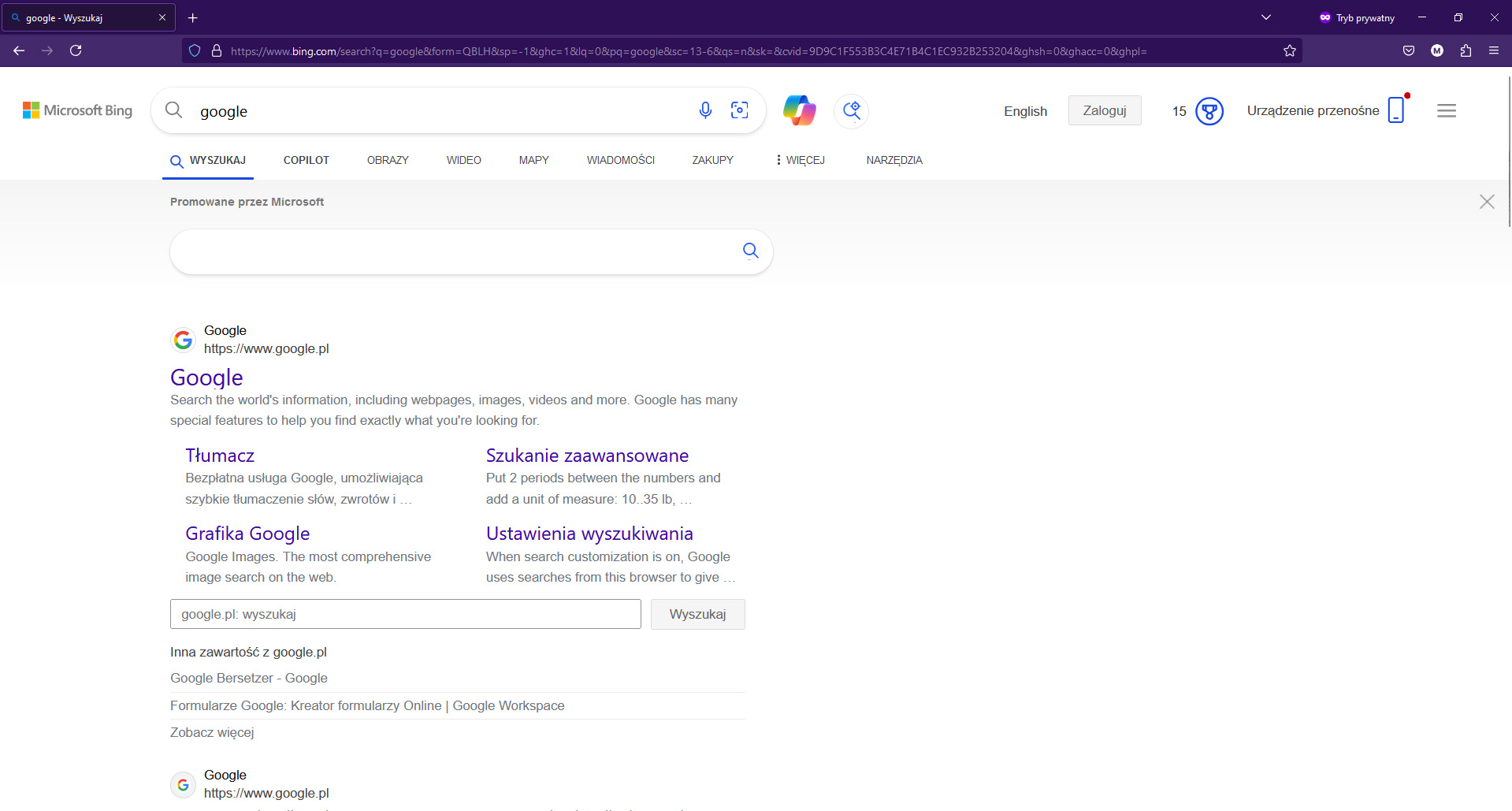Click first result https://www.google.pl URL
This screenshot has width=1512, height=811.
pos(266,348)
